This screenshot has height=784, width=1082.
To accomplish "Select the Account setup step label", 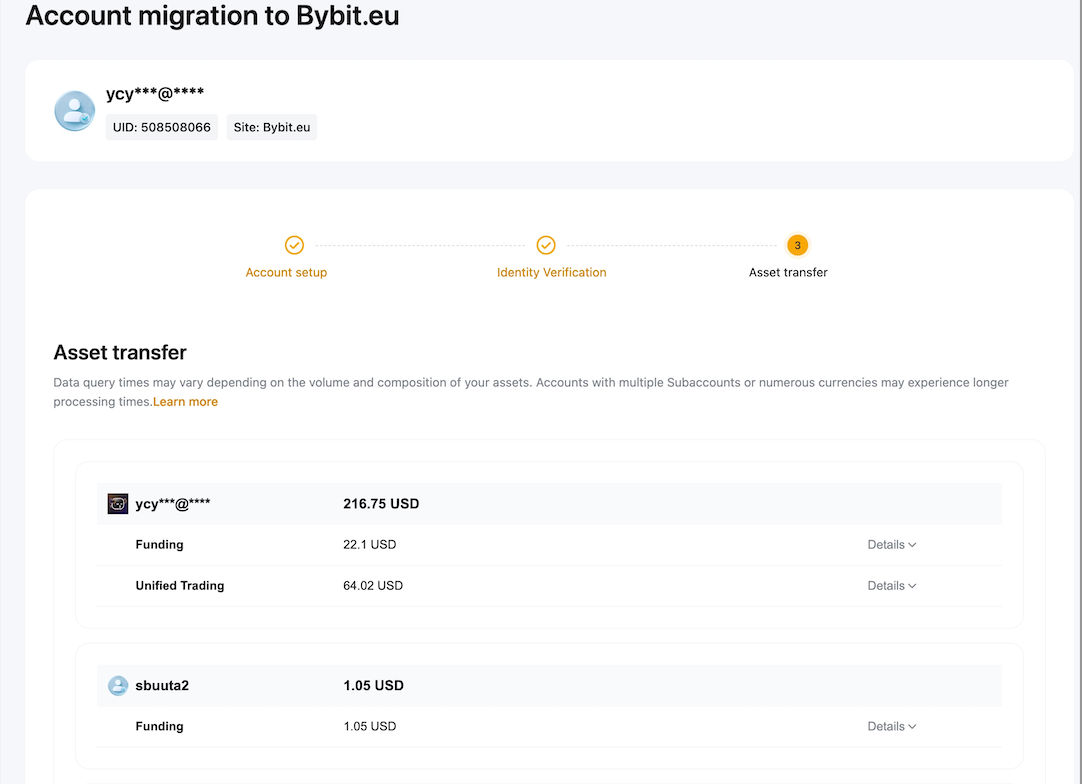I will [286, 272].
